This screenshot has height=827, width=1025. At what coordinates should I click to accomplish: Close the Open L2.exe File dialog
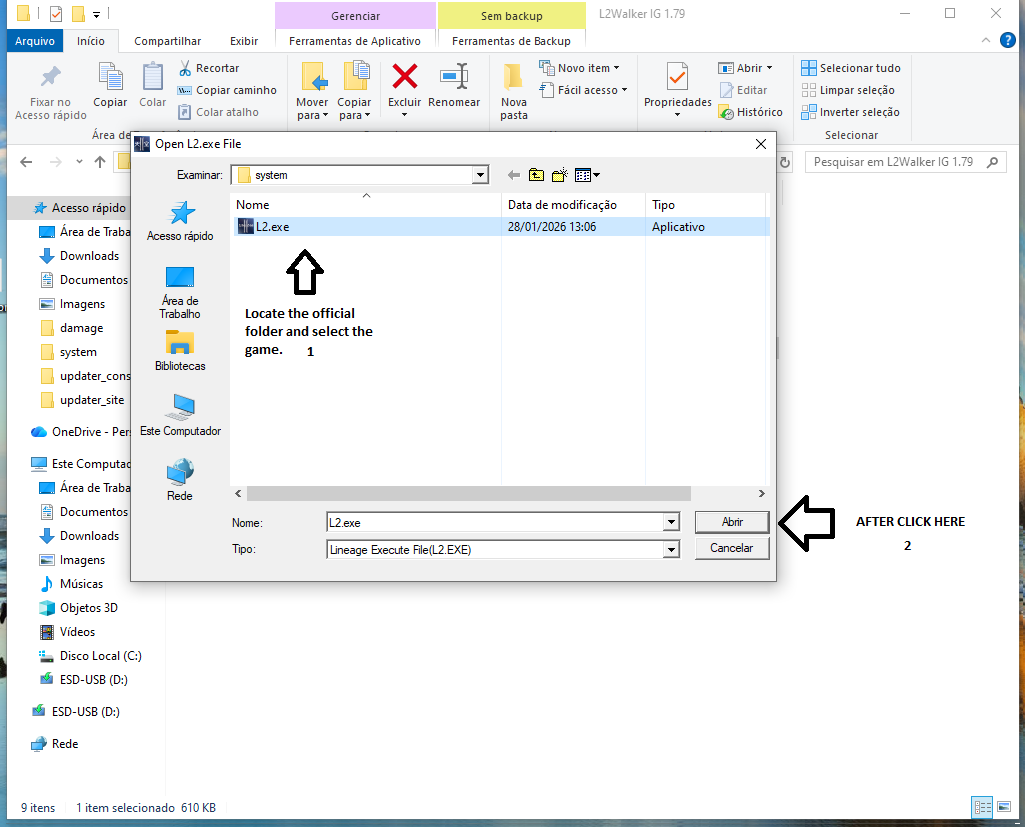click(x=761, y=144)
